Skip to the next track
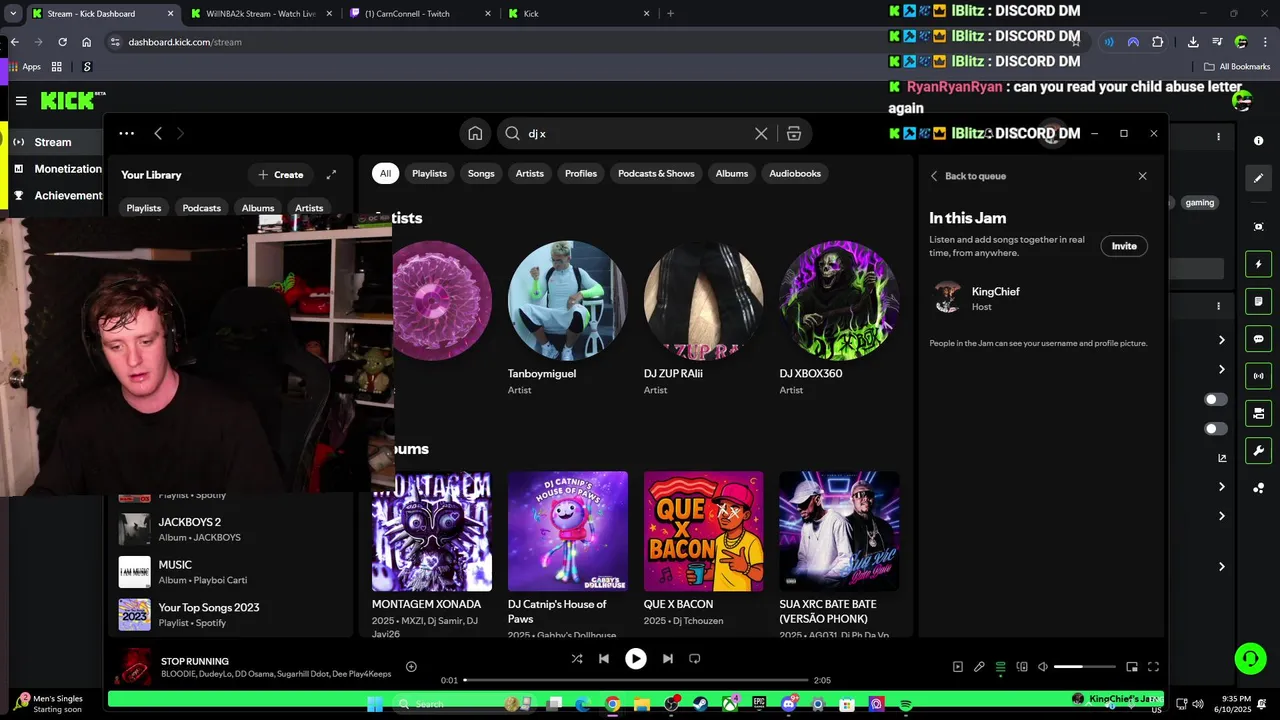The image size is (1280, 720). (x=668, y=659)
